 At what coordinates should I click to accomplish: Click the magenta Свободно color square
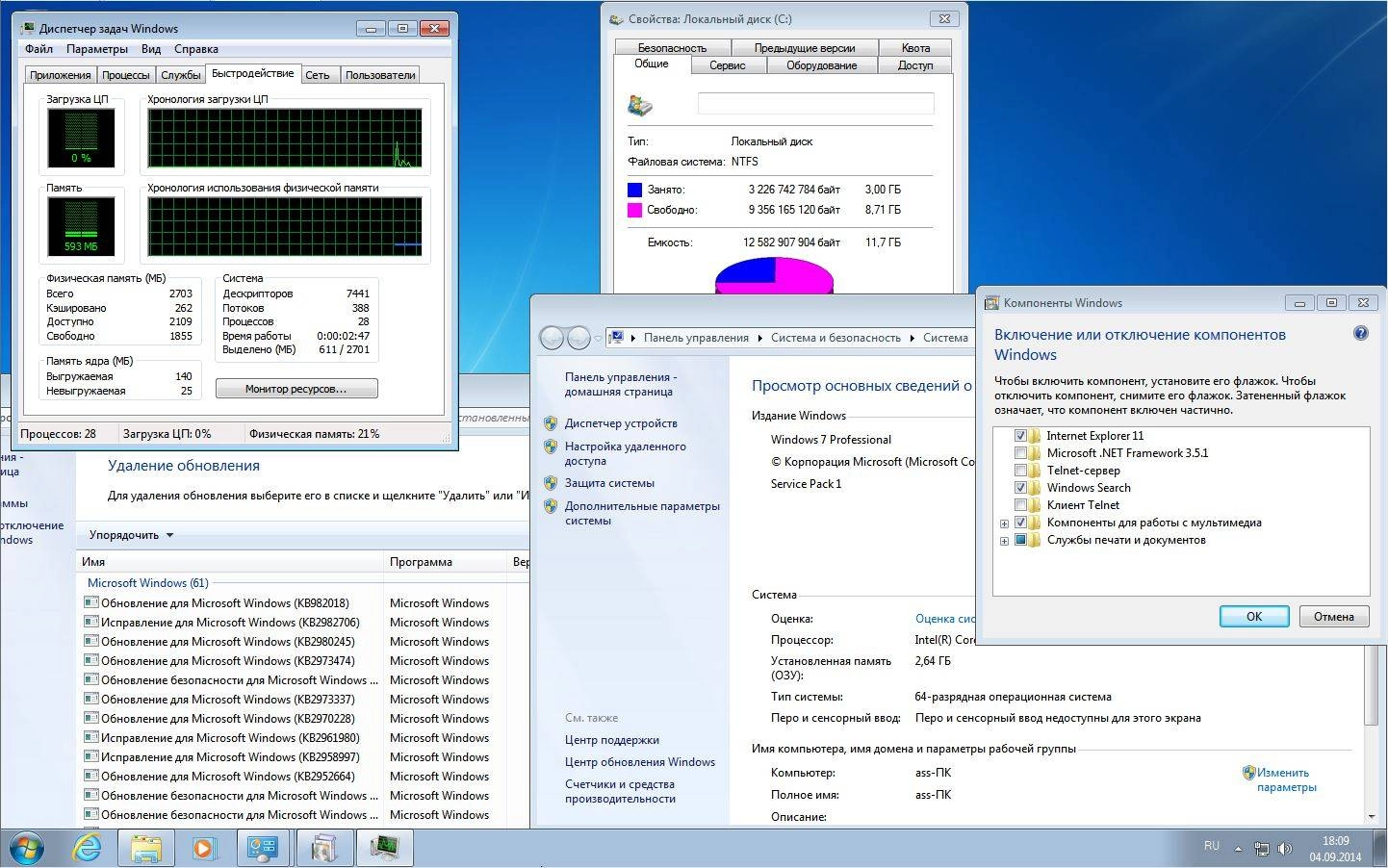pyautogui.click(x=634, y=210)
